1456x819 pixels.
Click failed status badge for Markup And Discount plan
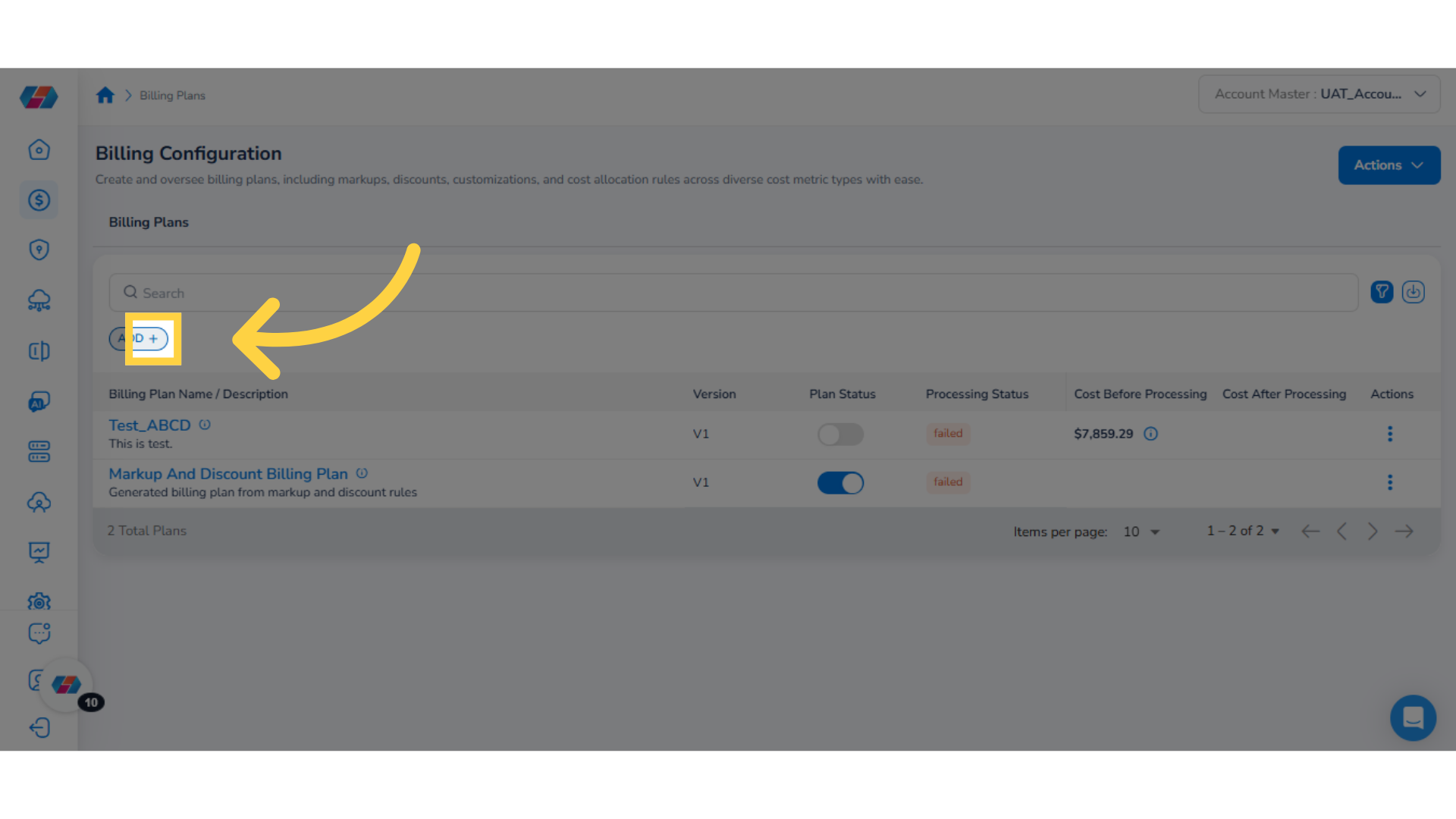948,482
